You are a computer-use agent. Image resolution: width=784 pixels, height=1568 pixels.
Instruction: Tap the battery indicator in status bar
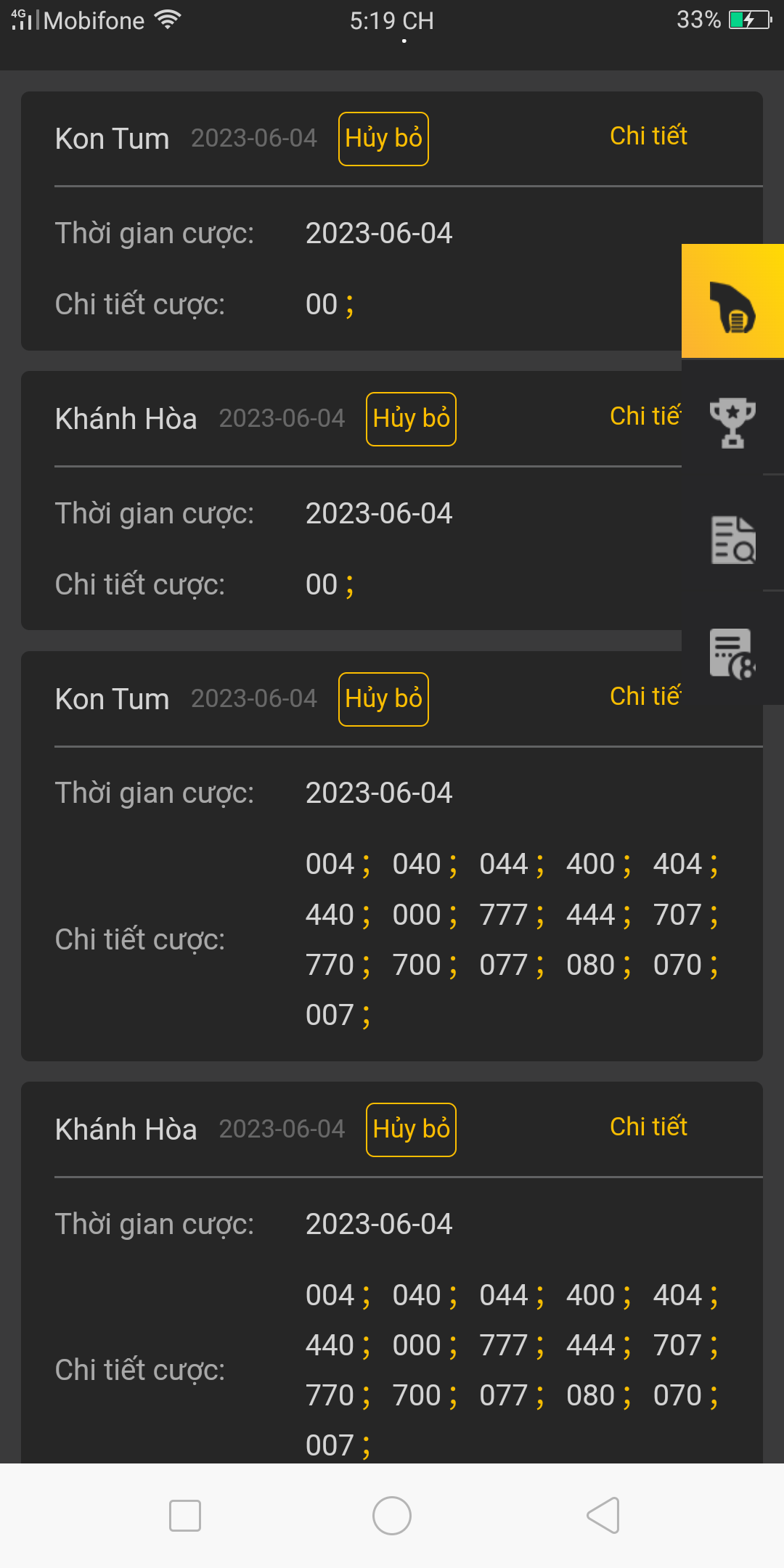[x=751, y=20]
